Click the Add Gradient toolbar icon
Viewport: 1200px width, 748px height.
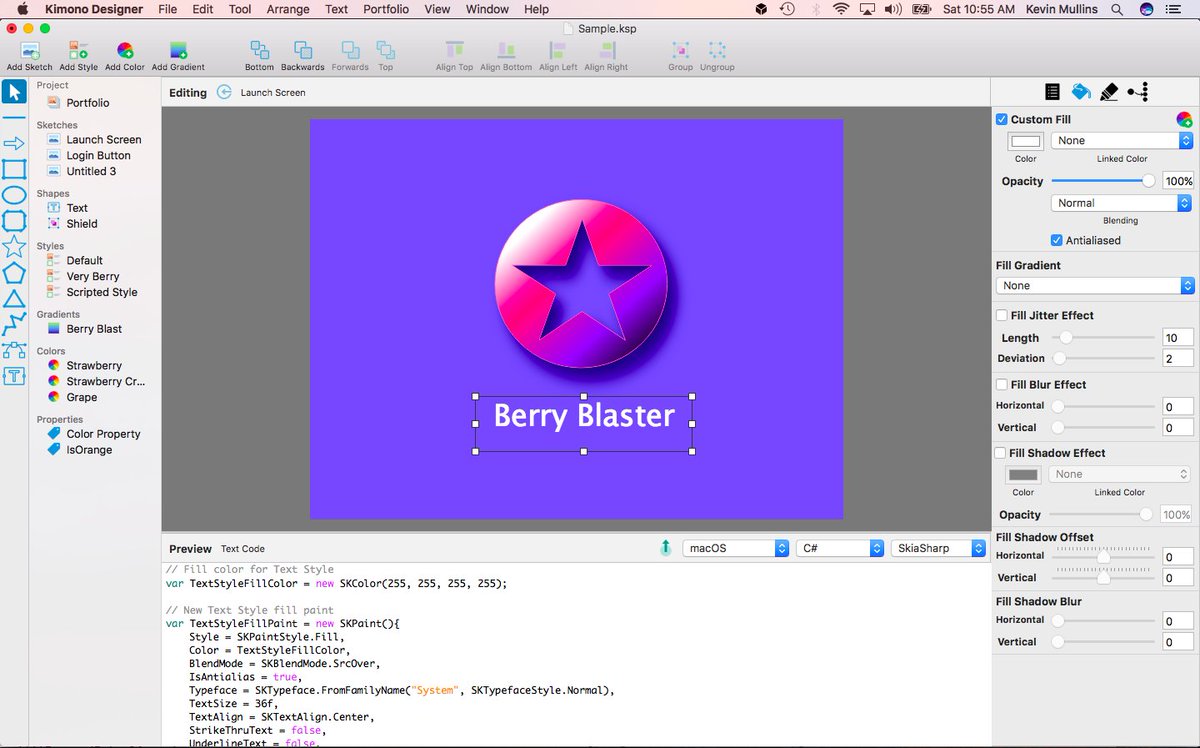(x=178, y=50)
